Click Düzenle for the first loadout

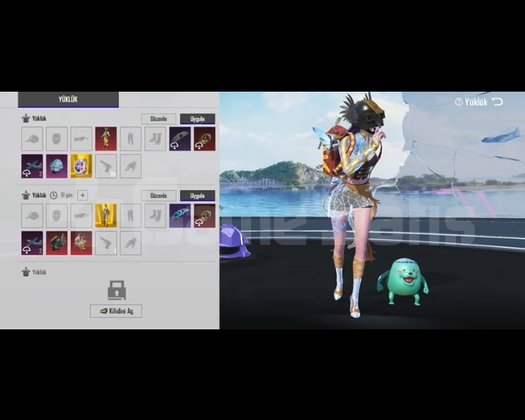[x=158, y=119]
